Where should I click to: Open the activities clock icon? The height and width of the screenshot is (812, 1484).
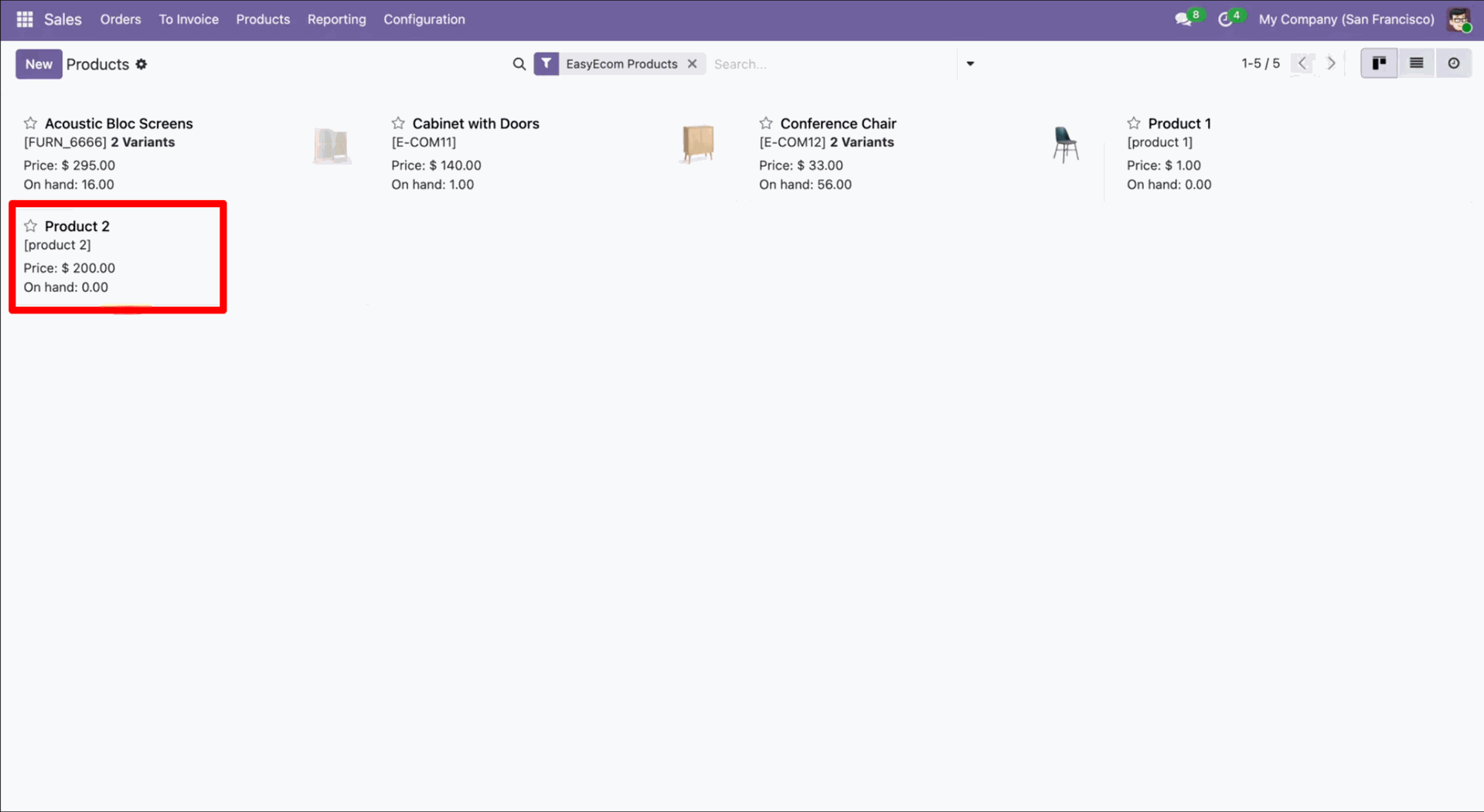click(x=1225, y=19)
